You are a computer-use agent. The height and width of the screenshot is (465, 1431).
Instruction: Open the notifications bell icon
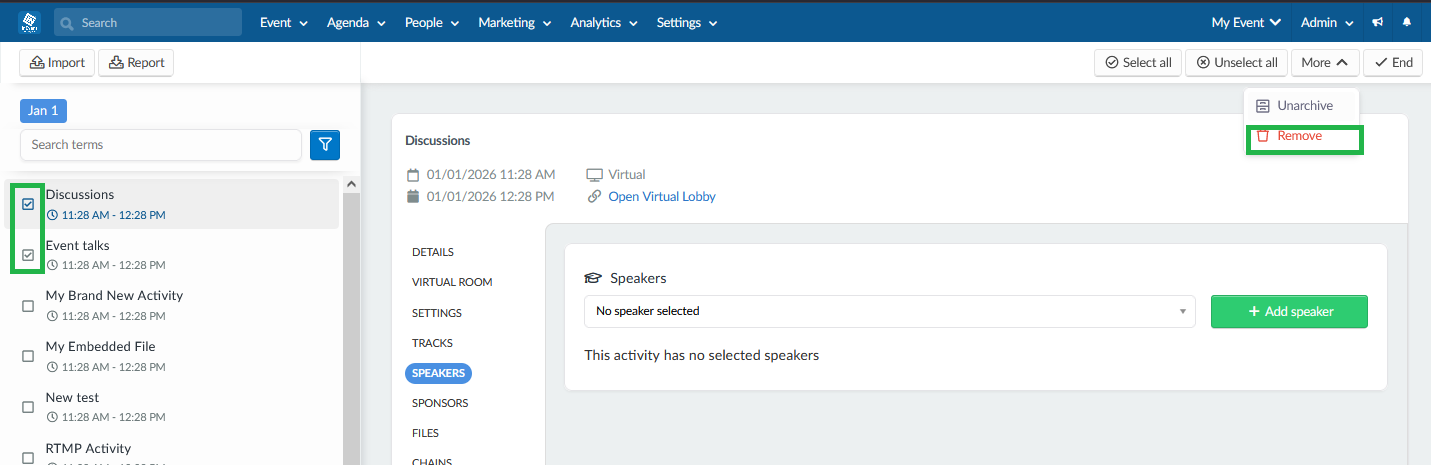pyautogui.click(x=1407, y=22)
